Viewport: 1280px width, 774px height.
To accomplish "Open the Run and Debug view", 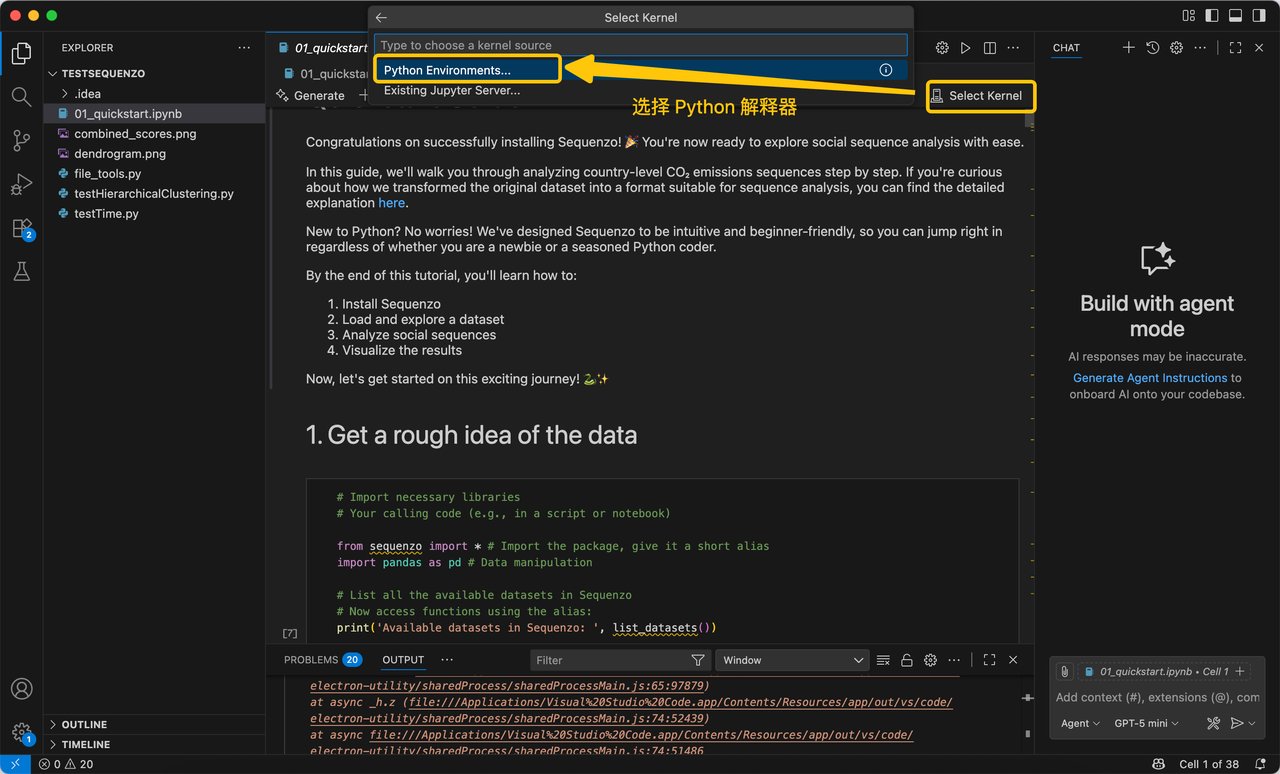I will [x=21, y=185].
